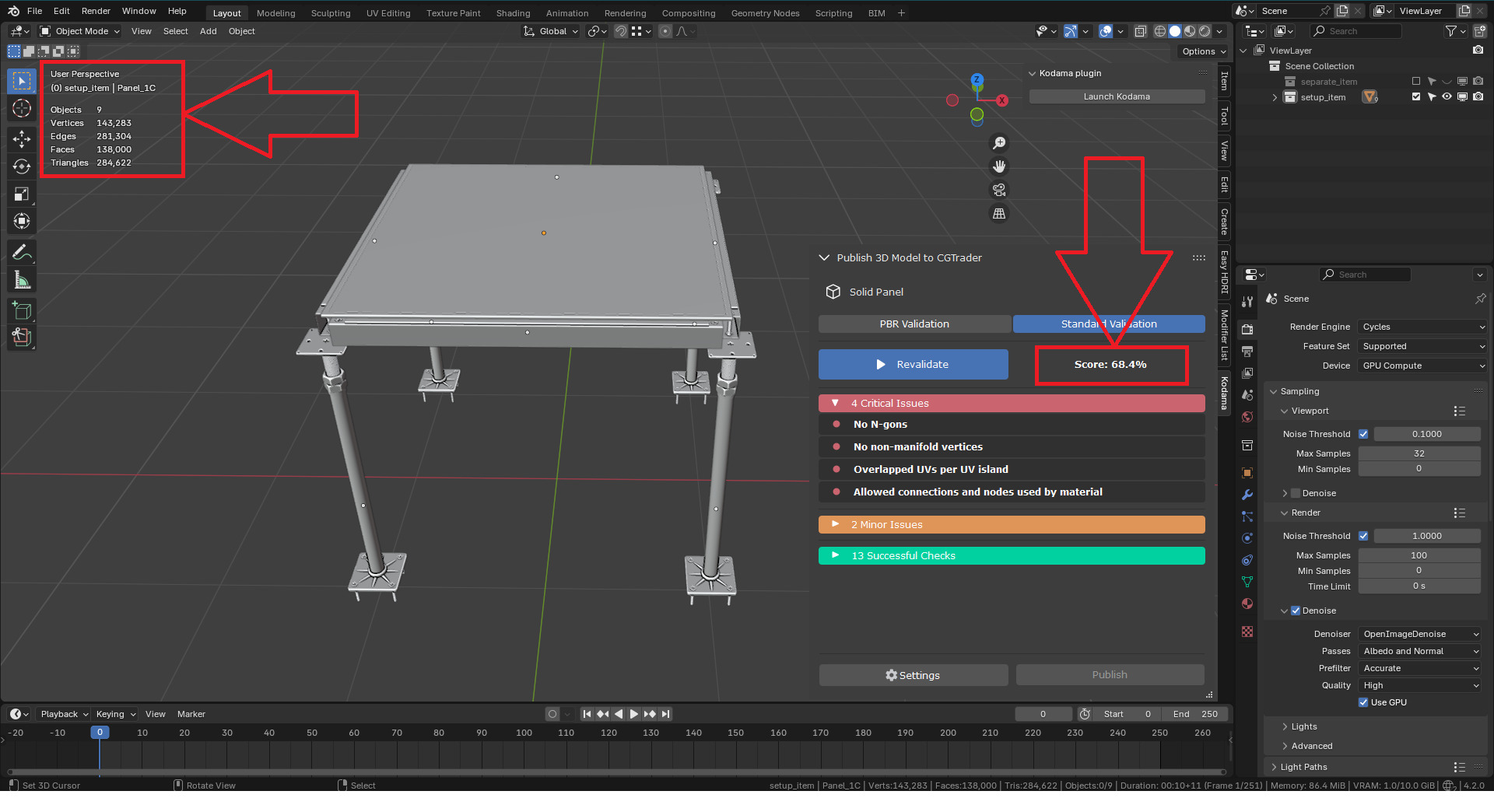The width and height of the screenshot is (1494, 812).
Task: Open the Feature Set dropdown
Action: [1422, 346]
